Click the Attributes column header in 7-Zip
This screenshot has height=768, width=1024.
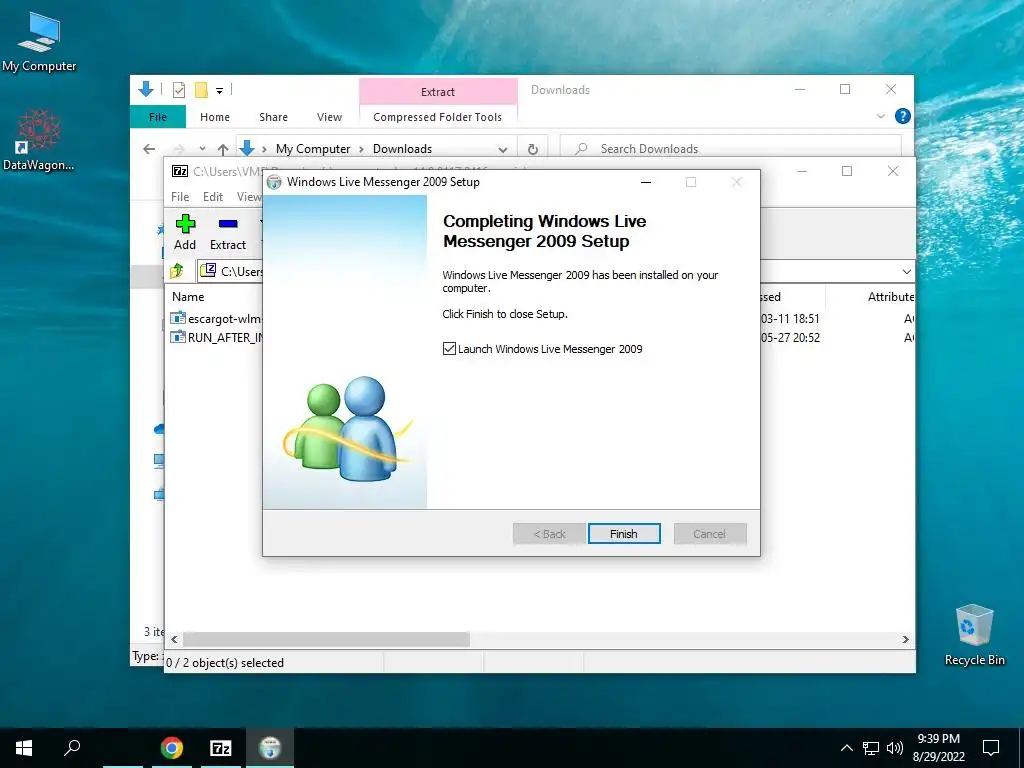click(891, 296)
